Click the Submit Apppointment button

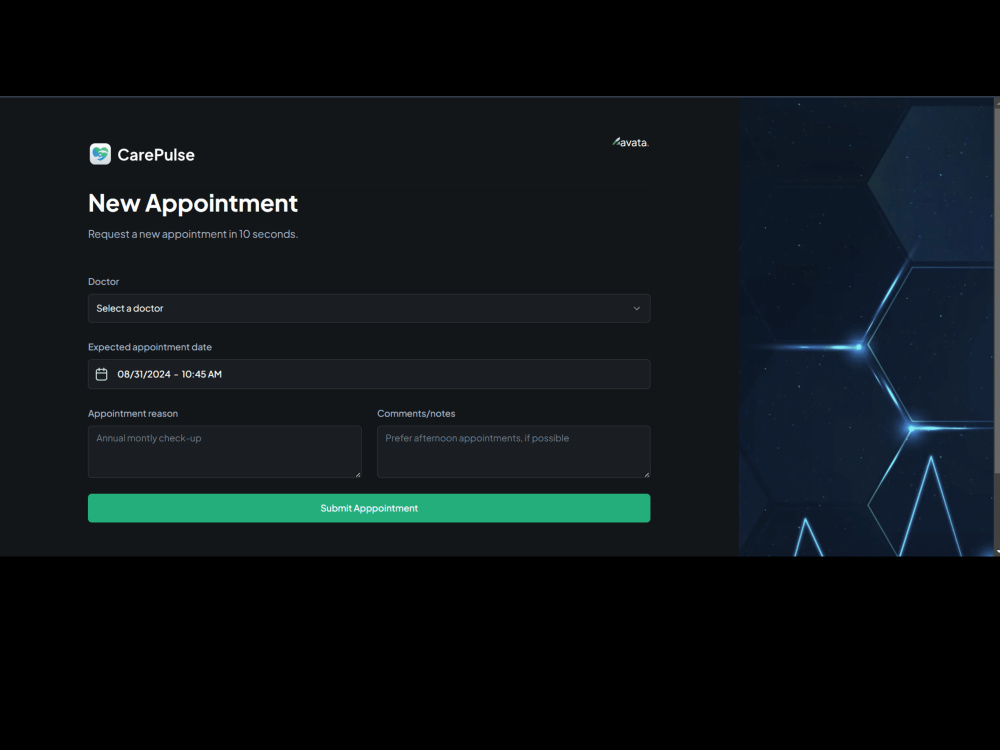369,508
